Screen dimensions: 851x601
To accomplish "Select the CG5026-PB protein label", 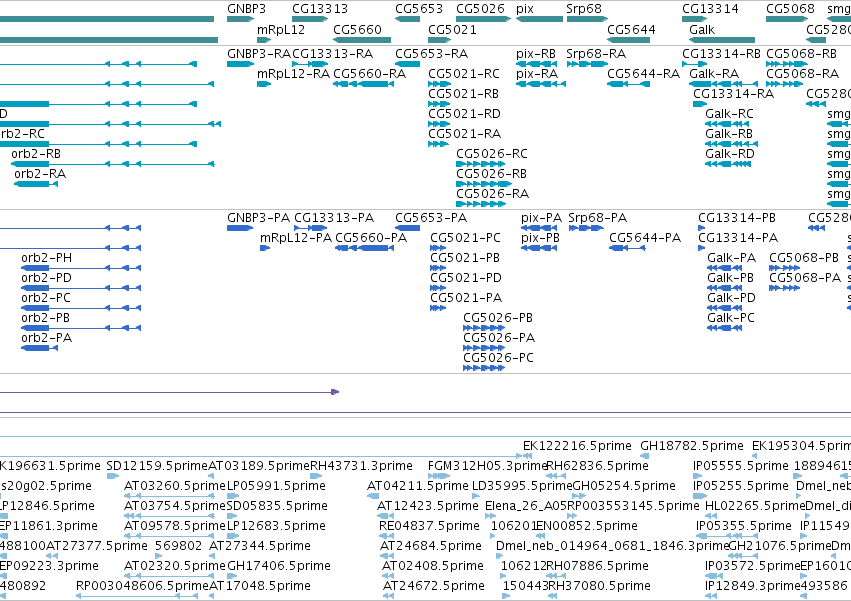I will [x=498, y=318].
